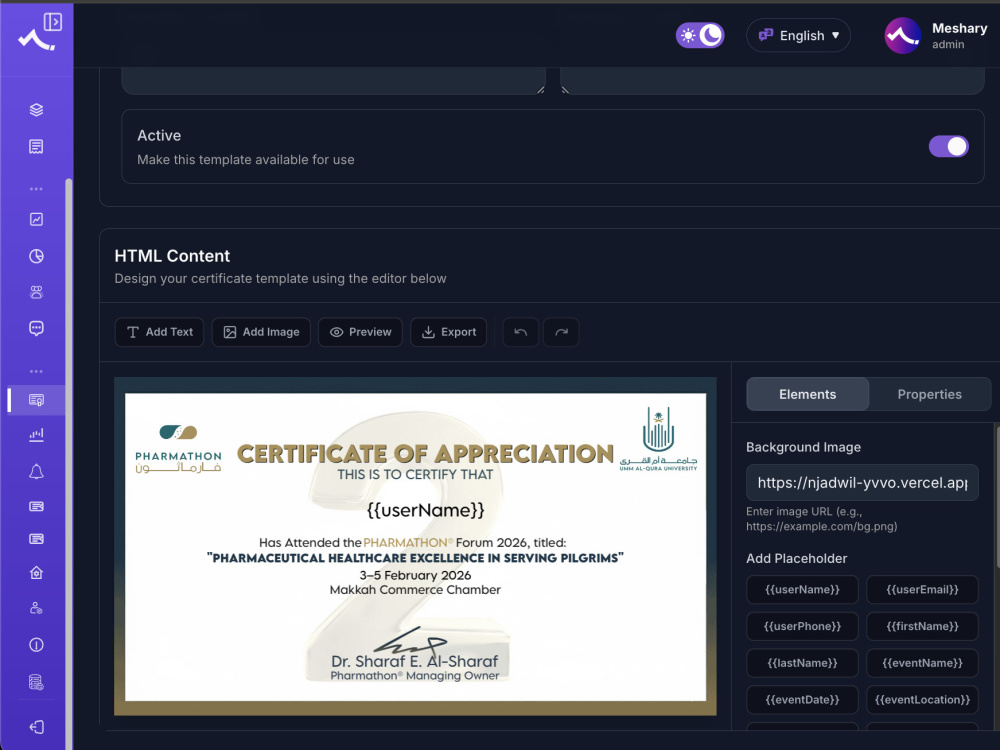Redo the last editor change
The width and height of the screenshot is (1000, 750).
561,332
